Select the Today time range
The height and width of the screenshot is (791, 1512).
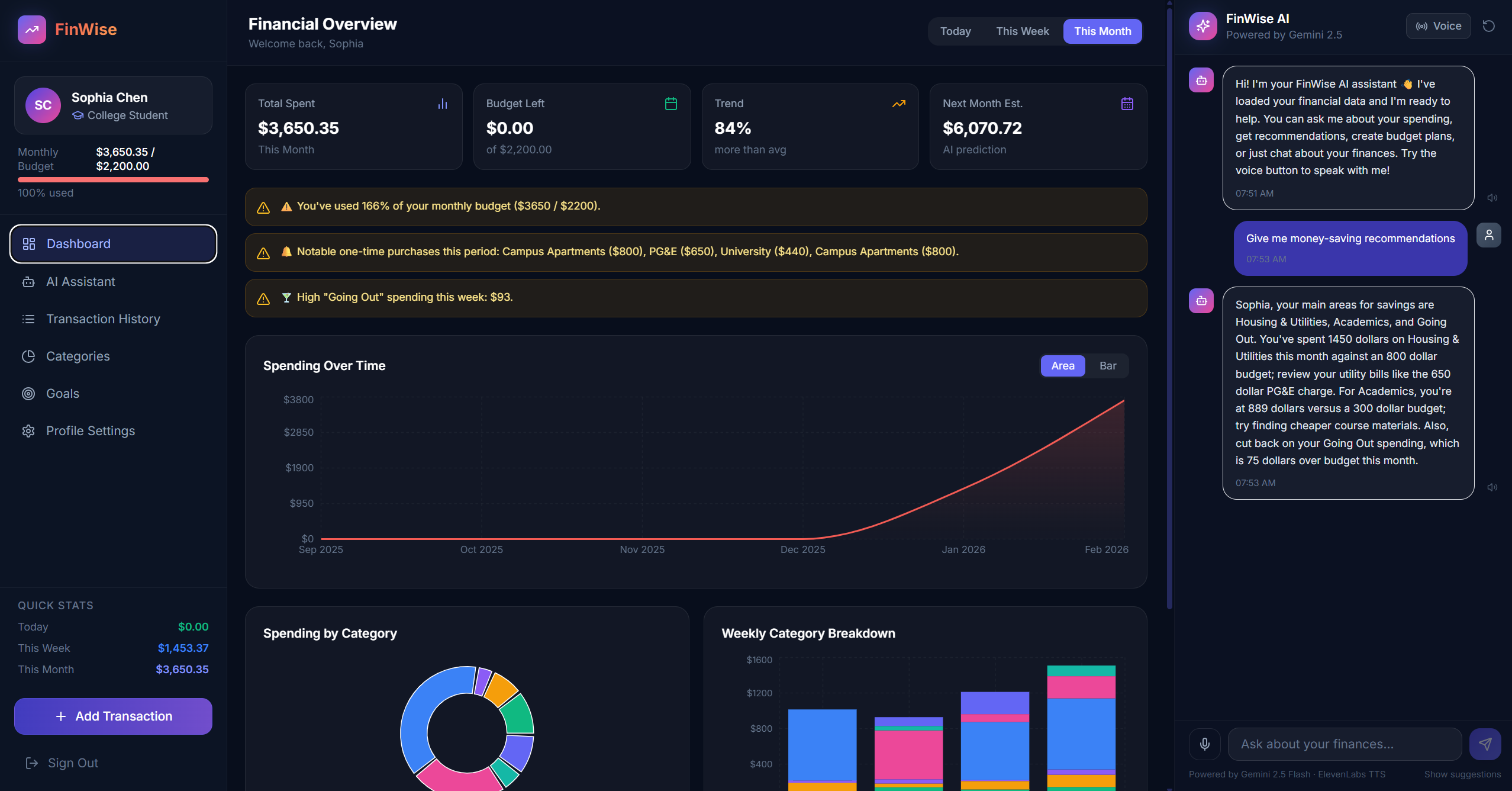[x=955, y=31]
